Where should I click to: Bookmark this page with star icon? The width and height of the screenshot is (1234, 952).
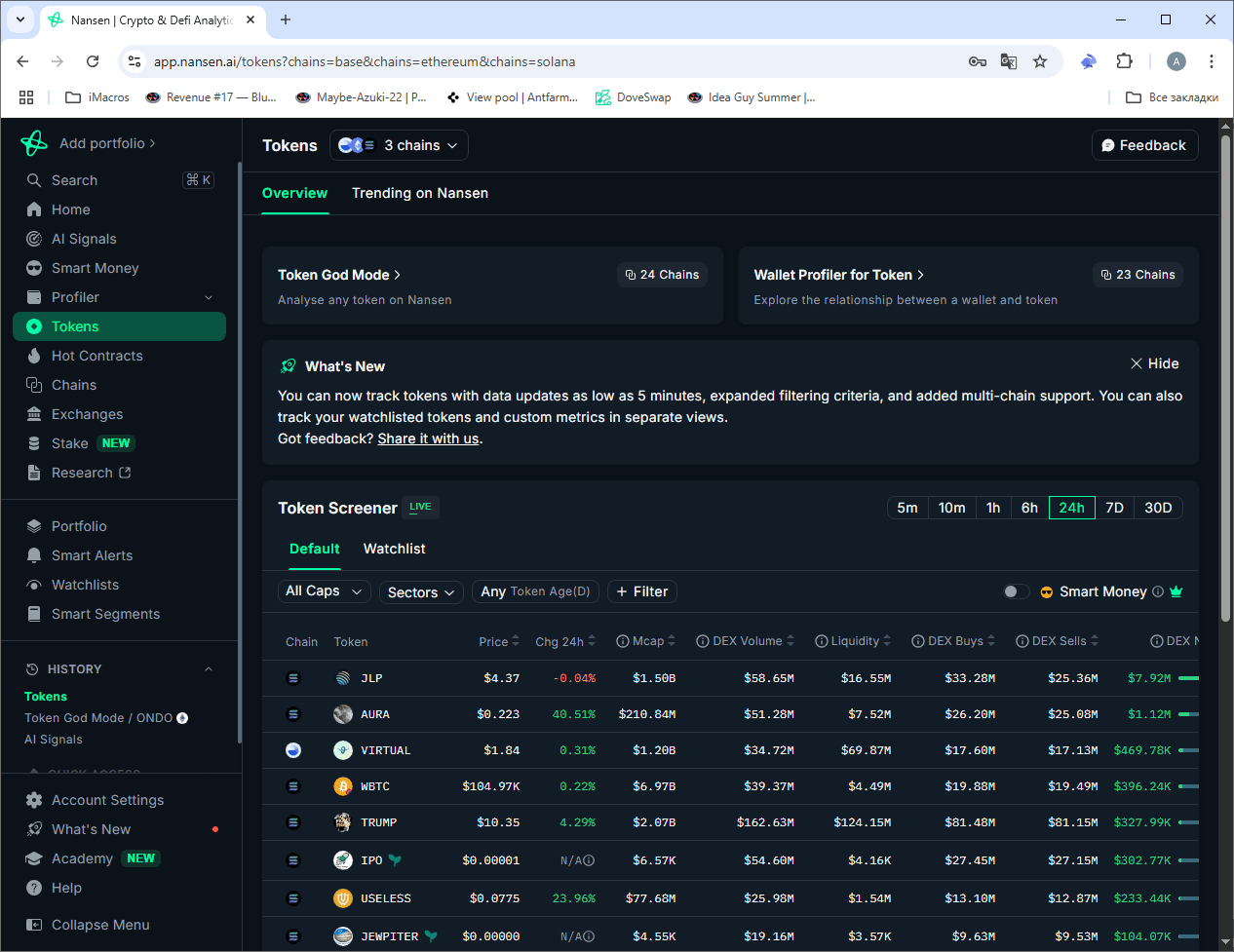[1040, 61]
